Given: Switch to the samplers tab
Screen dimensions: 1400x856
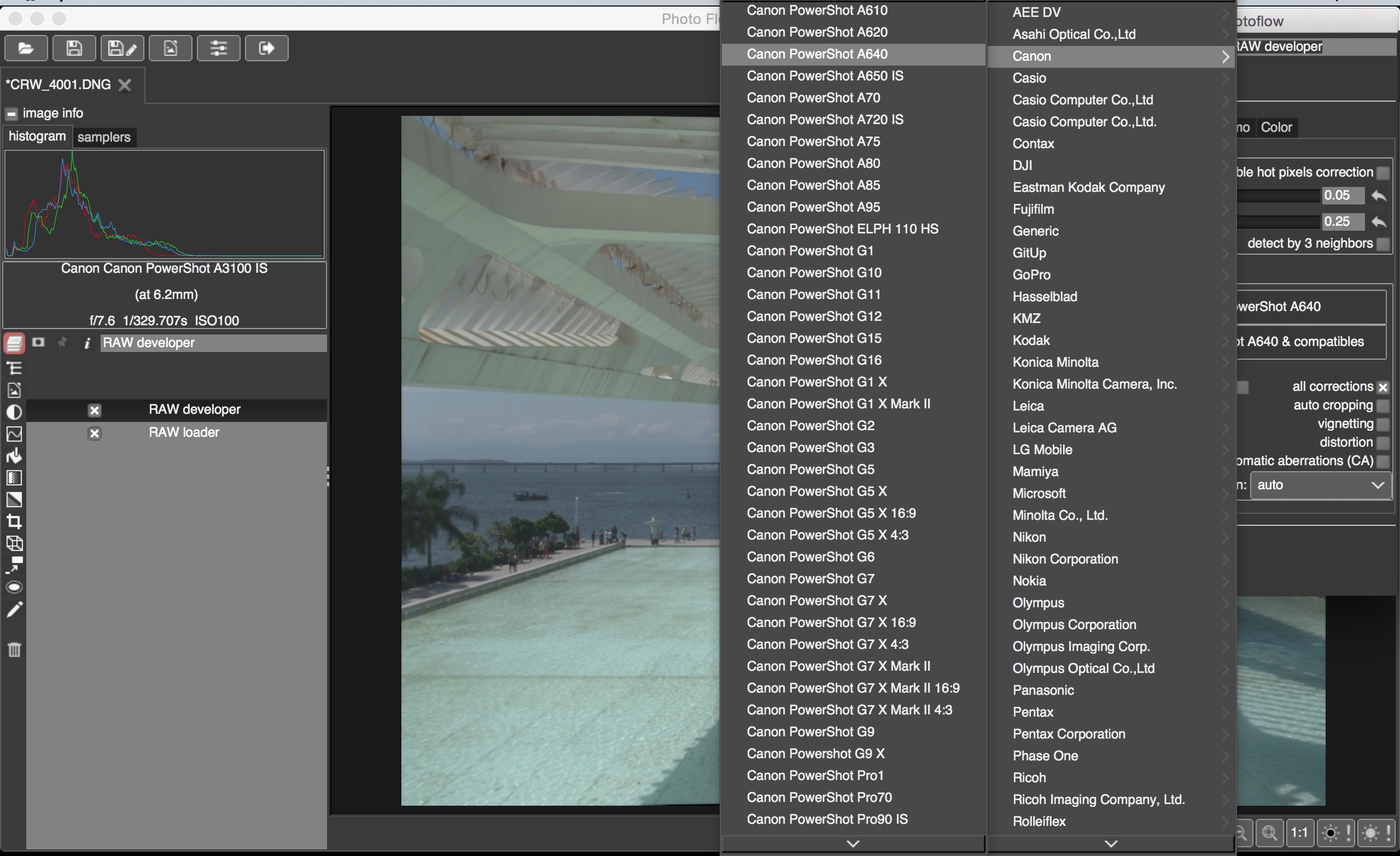Looking at the screenshot, I should click(x=104, y=137).
